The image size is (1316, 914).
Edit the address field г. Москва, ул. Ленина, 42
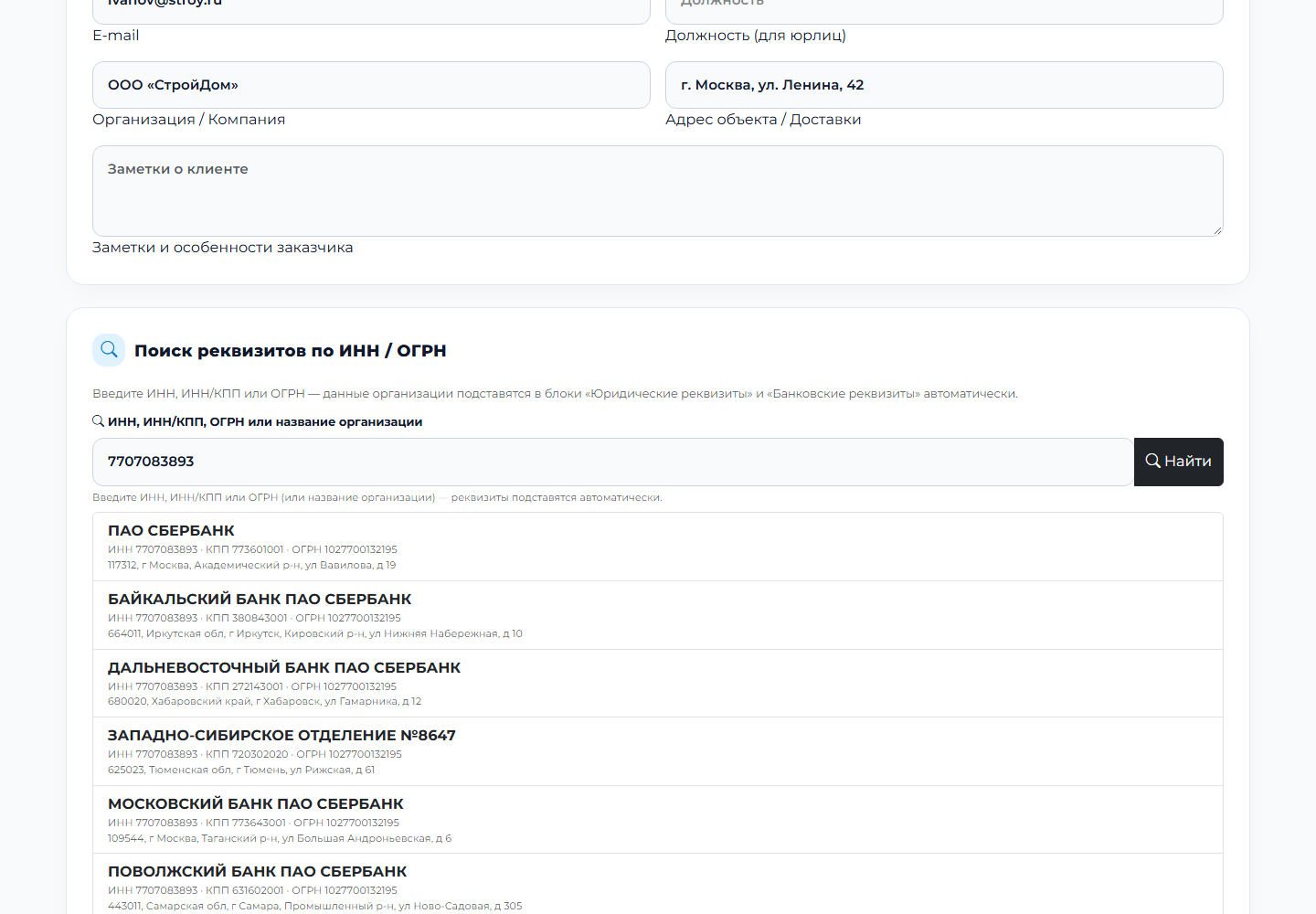pos(944,85)
